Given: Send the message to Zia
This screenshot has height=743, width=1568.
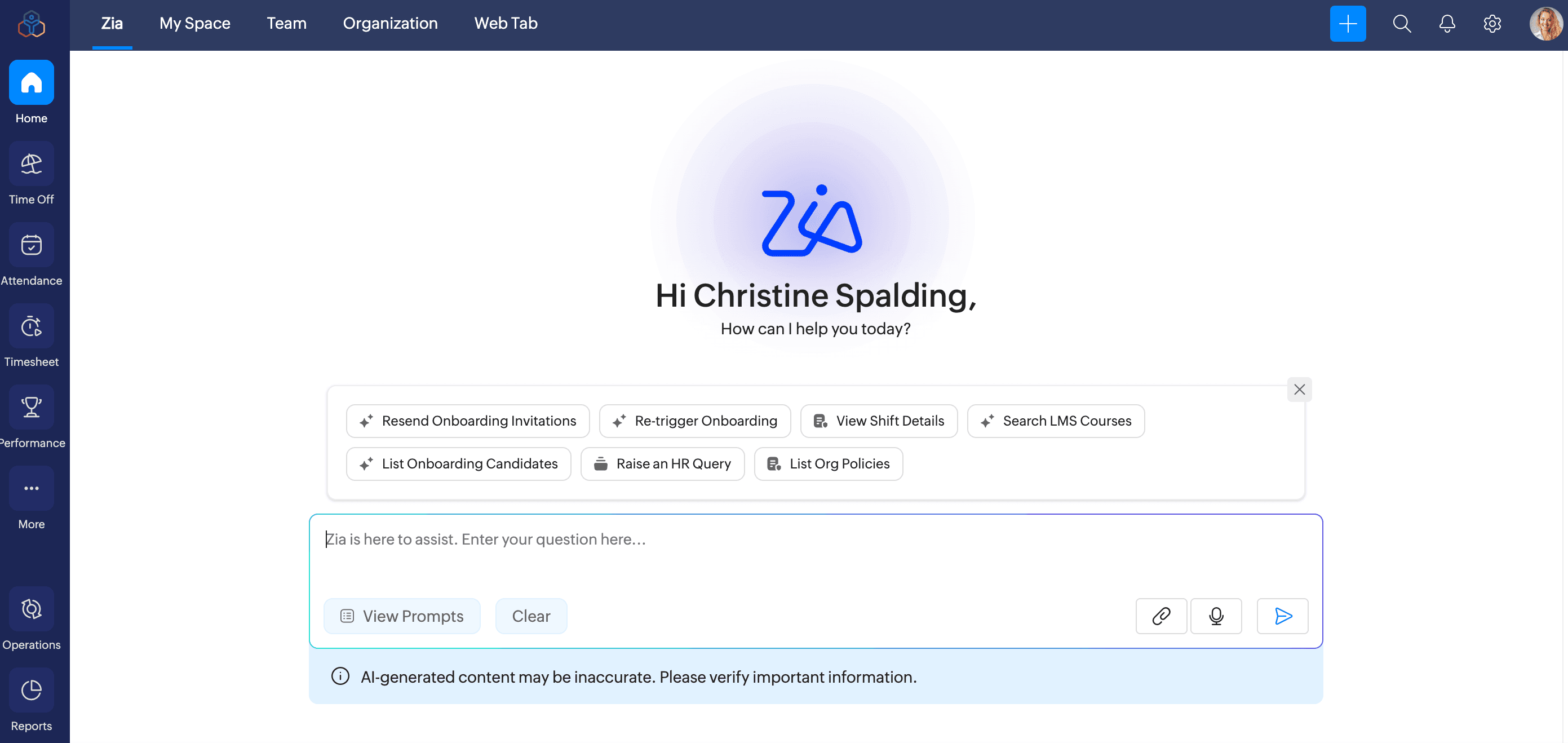Looking at the screenshot, I should point(1282,616).
